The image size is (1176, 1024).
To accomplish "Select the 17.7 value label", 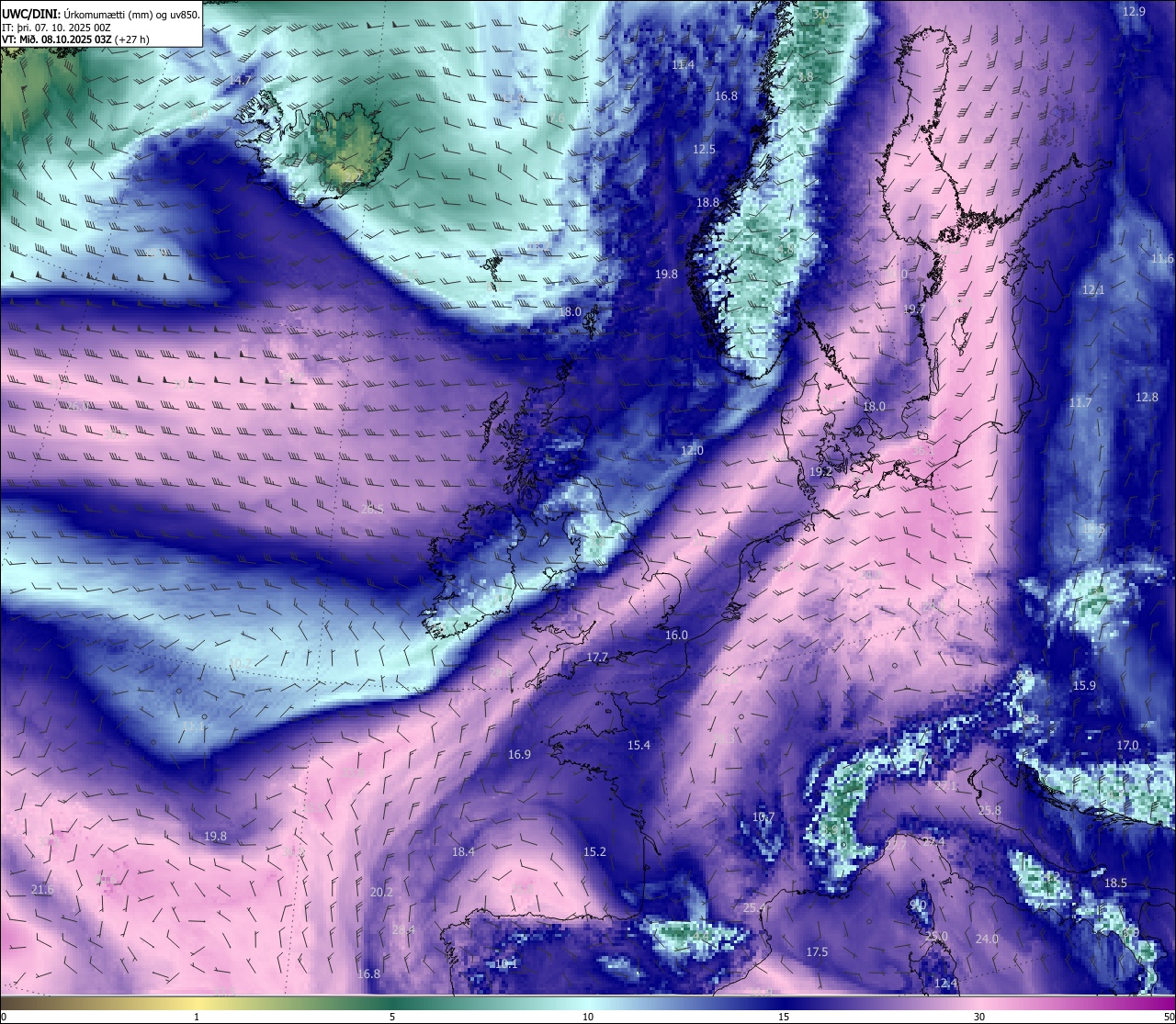I will [597, 657].
